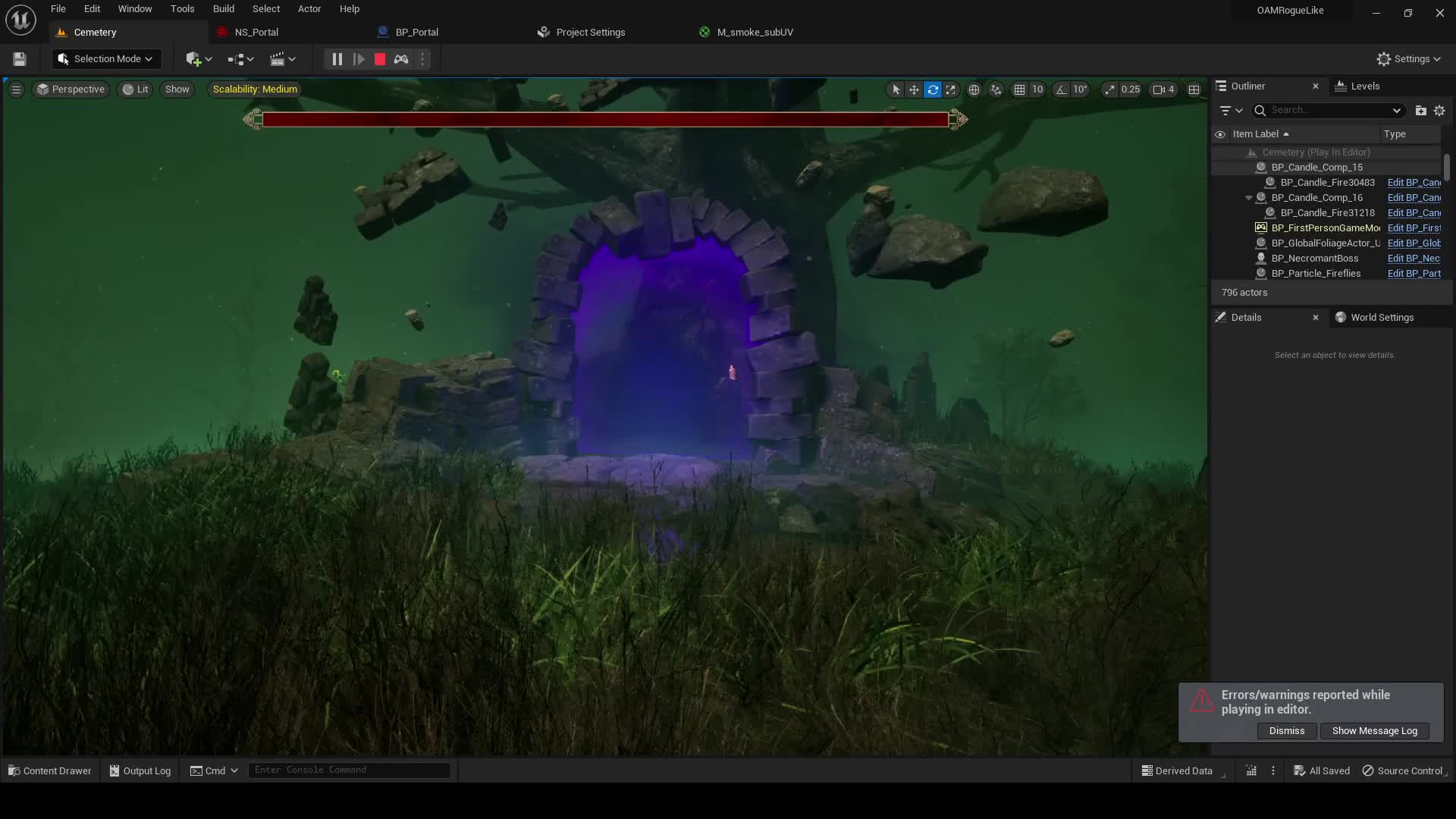Open the Cinematics clapperboard dropdown
This screenshot has width=1456, height=819.
coord(283,59)
